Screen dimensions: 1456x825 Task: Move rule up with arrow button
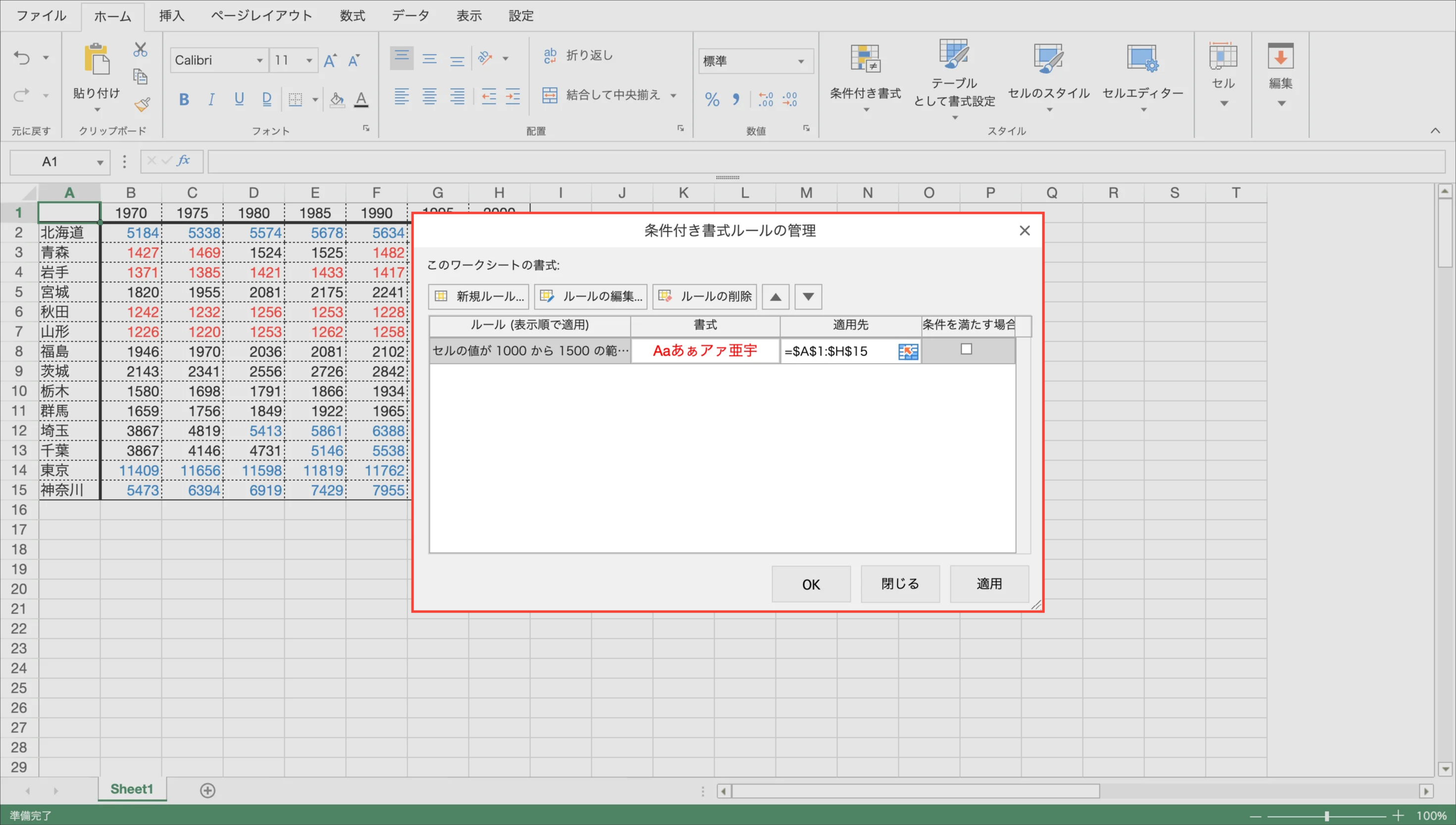point(775,297)
